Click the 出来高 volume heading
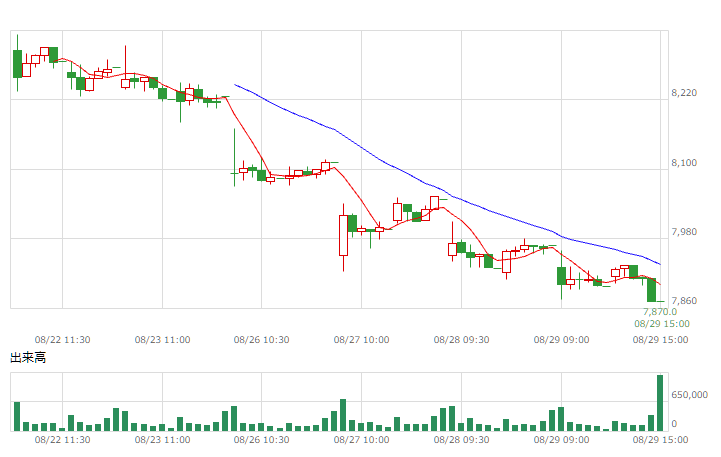The width and height of the screenshot is (721, 457). pyautogui.click(x=28, y=358)
